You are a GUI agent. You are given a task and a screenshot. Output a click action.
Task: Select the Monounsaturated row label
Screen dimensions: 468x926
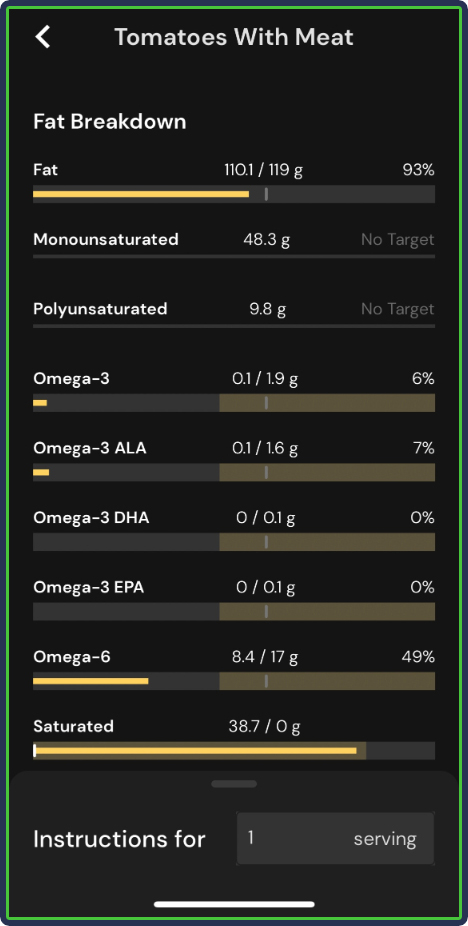[x=106, y=239]
